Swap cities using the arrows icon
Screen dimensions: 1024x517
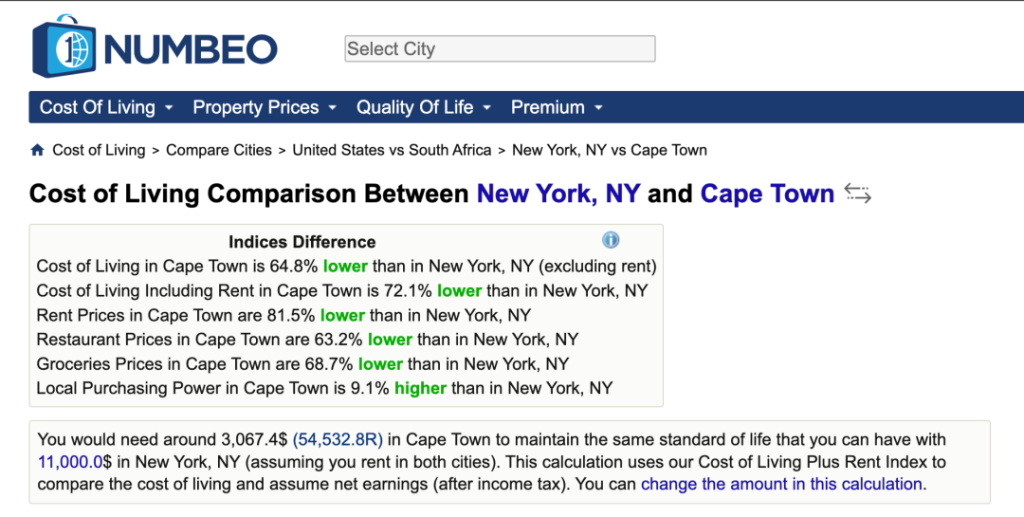(x=857, y=193)
